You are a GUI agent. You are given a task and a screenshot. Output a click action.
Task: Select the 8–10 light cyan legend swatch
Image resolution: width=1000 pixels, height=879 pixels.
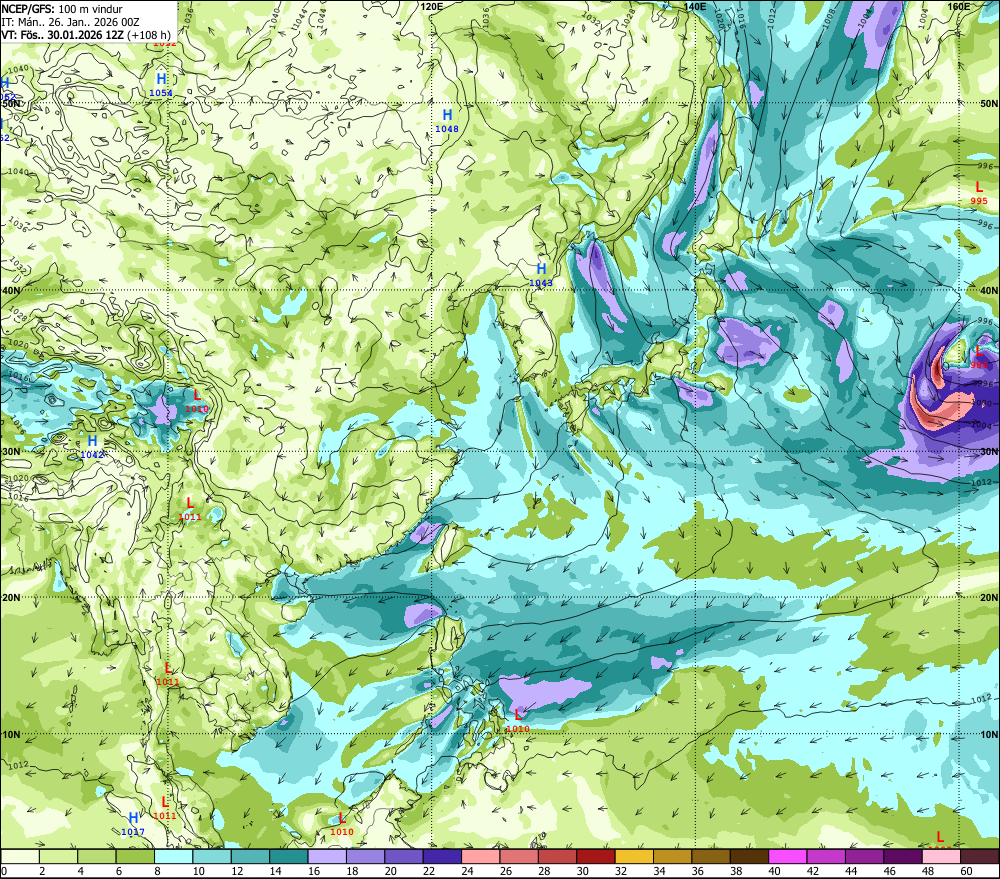point(173,856)
